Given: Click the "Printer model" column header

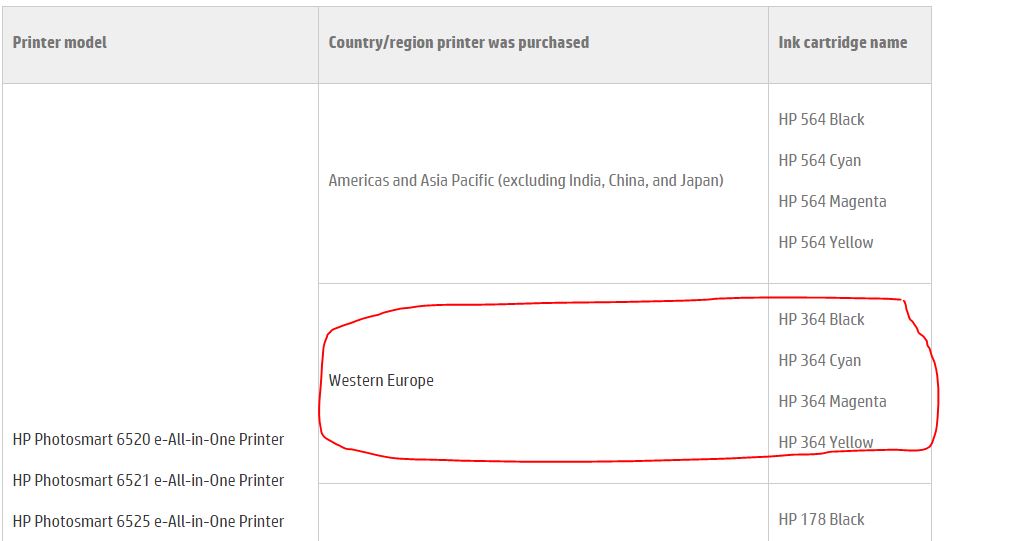Looking at the screenshot, I should pos(60,42).
